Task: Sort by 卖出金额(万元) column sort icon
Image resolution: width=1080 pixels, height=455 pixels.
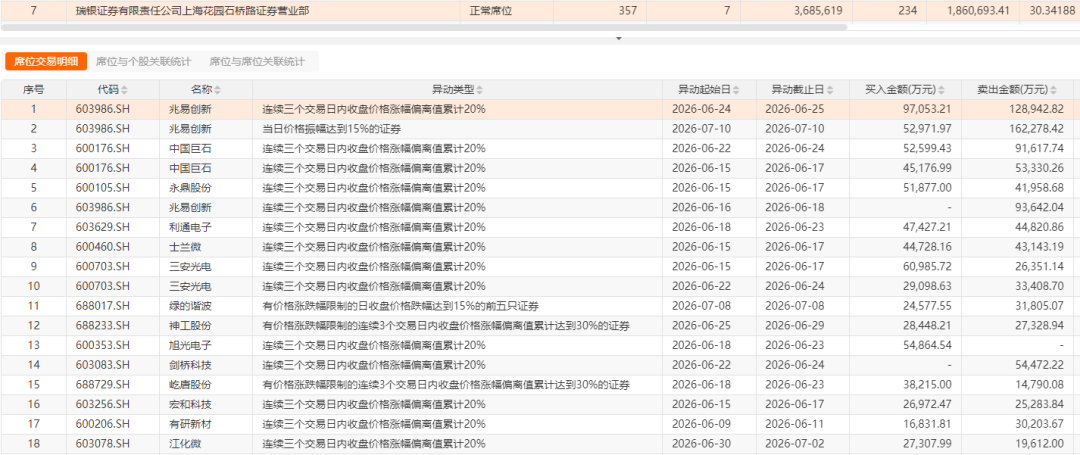Action: [1054, 90]
